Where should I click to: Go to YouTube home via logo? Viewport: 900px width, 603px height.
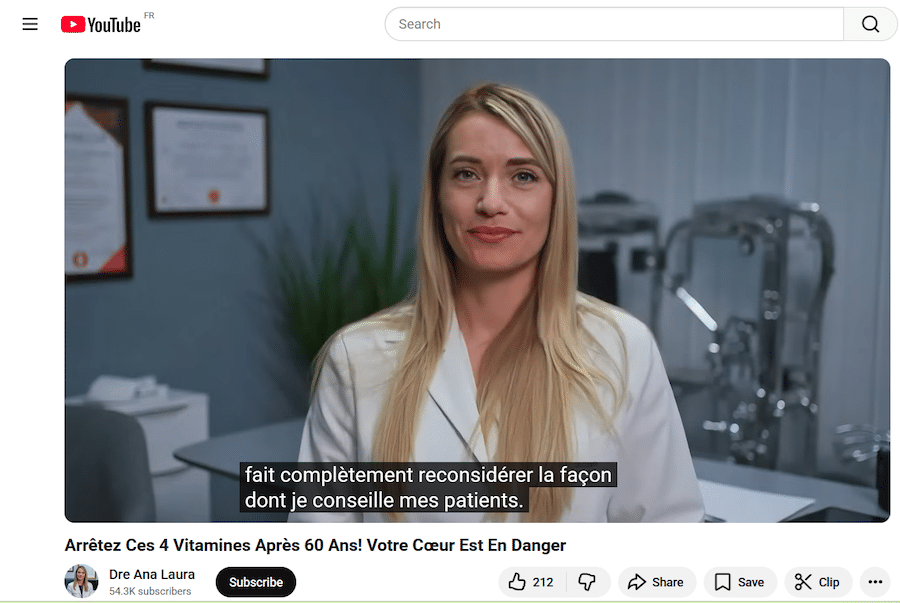coord(101,25)
